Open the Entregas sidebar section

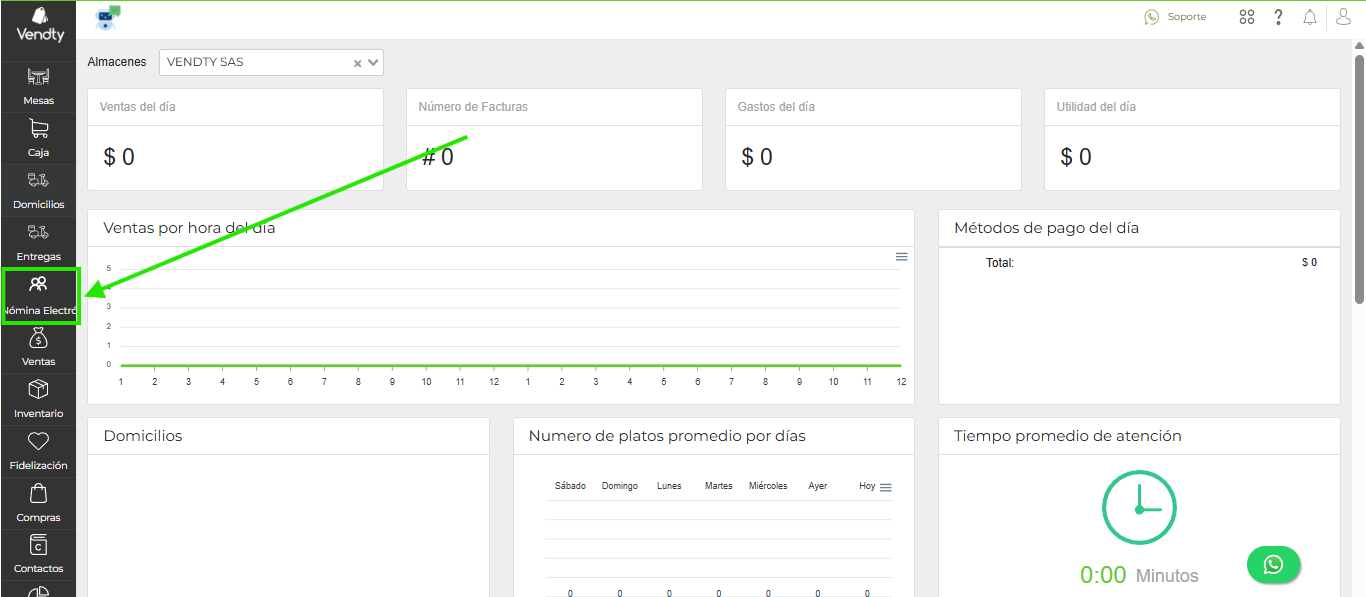[x=38, y=243]
